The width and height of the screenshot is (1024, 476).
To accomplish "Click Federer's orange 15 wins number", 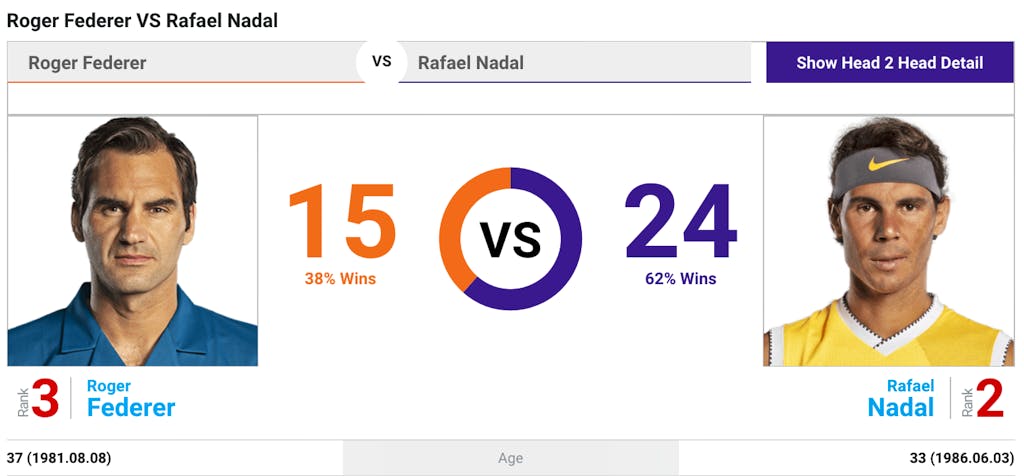I will pos(342,221).
